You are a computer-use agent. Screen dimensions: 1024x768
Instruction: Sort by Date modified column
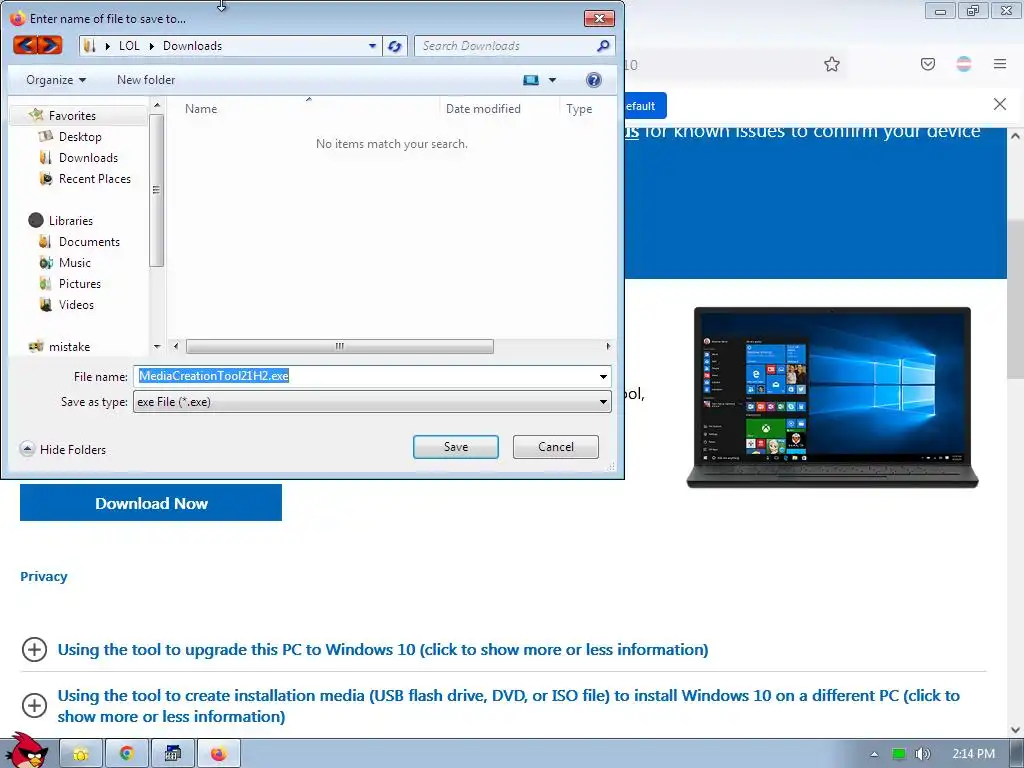(x=483, y=109)
